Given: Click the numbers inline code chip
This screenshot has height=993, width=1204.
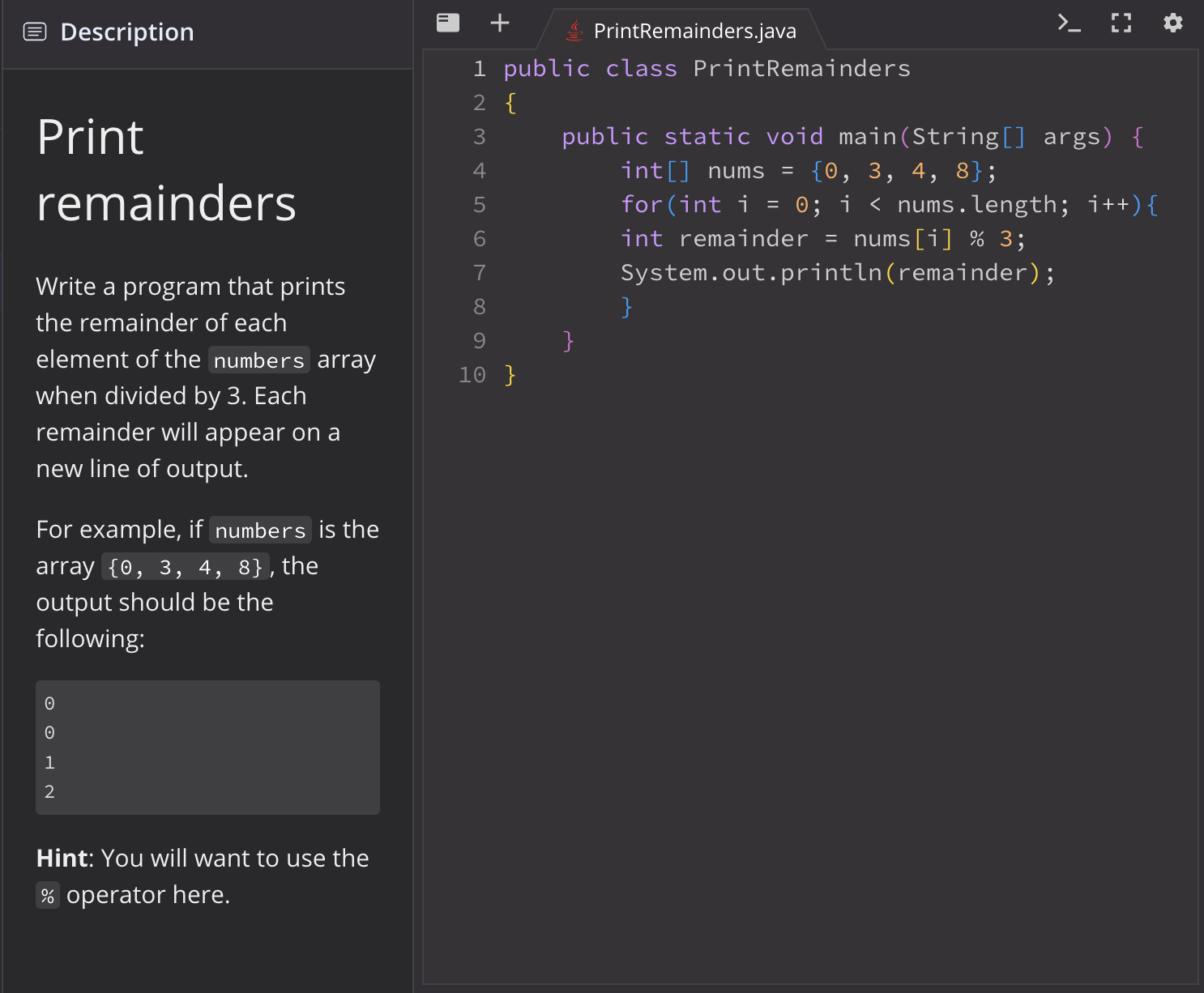Looking at the screenshot, I should 258,360.
